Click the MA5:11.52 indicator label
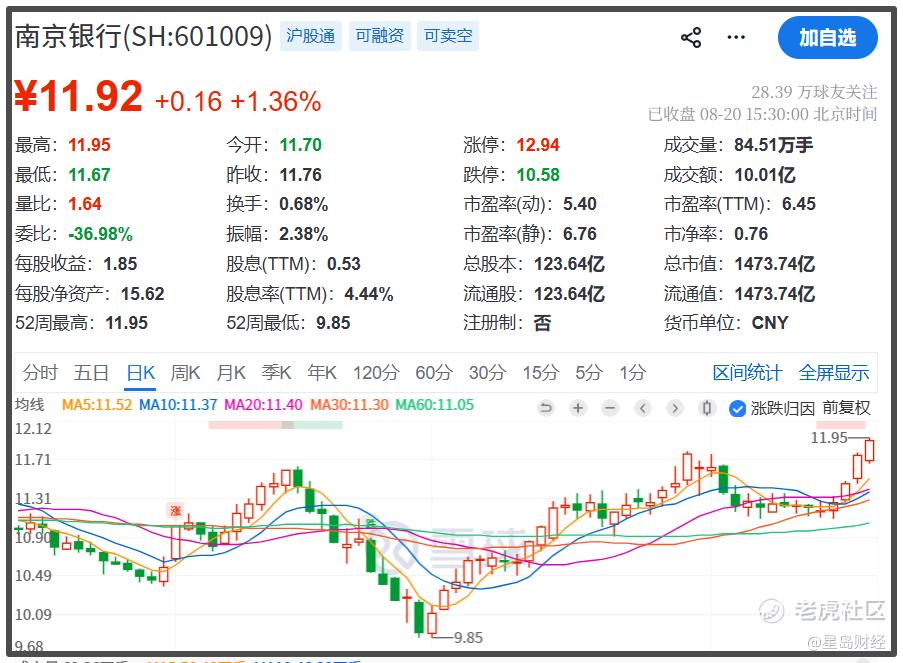The height and width of the screenshot is (663, 903). click(x=97, y=405)
